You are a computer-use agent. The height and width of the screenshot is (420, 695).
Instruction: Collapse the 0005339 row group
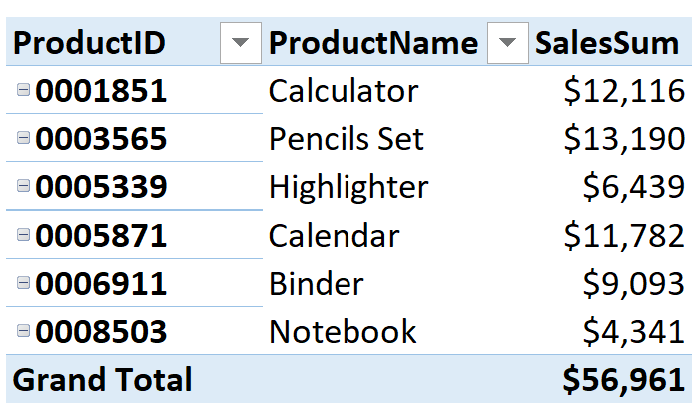(24, 187)
